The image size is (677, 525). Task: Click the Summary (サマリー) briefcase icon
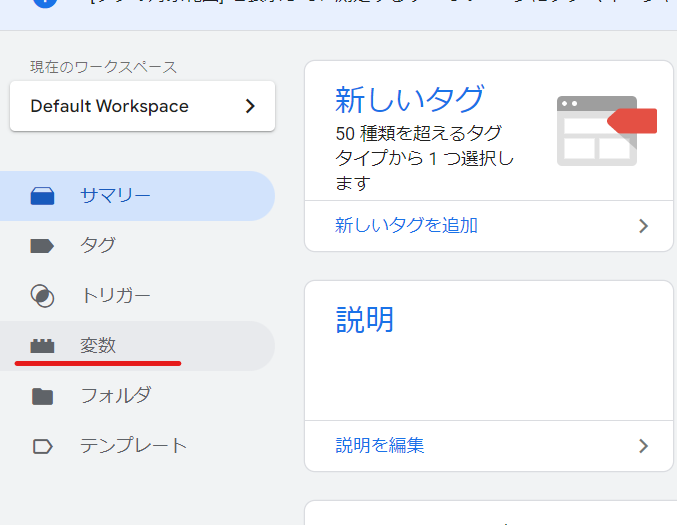[x=42, y=196]
